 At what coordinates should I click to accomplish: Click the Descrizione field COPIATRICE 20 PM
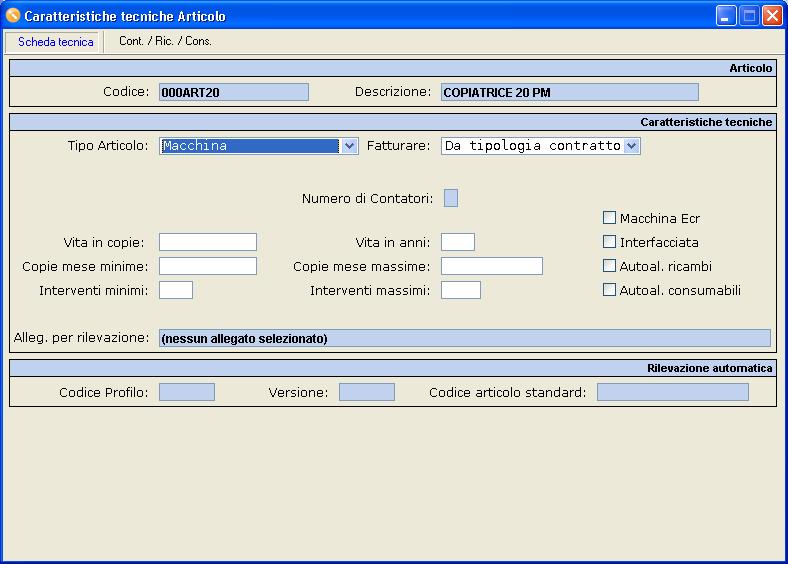569,92
